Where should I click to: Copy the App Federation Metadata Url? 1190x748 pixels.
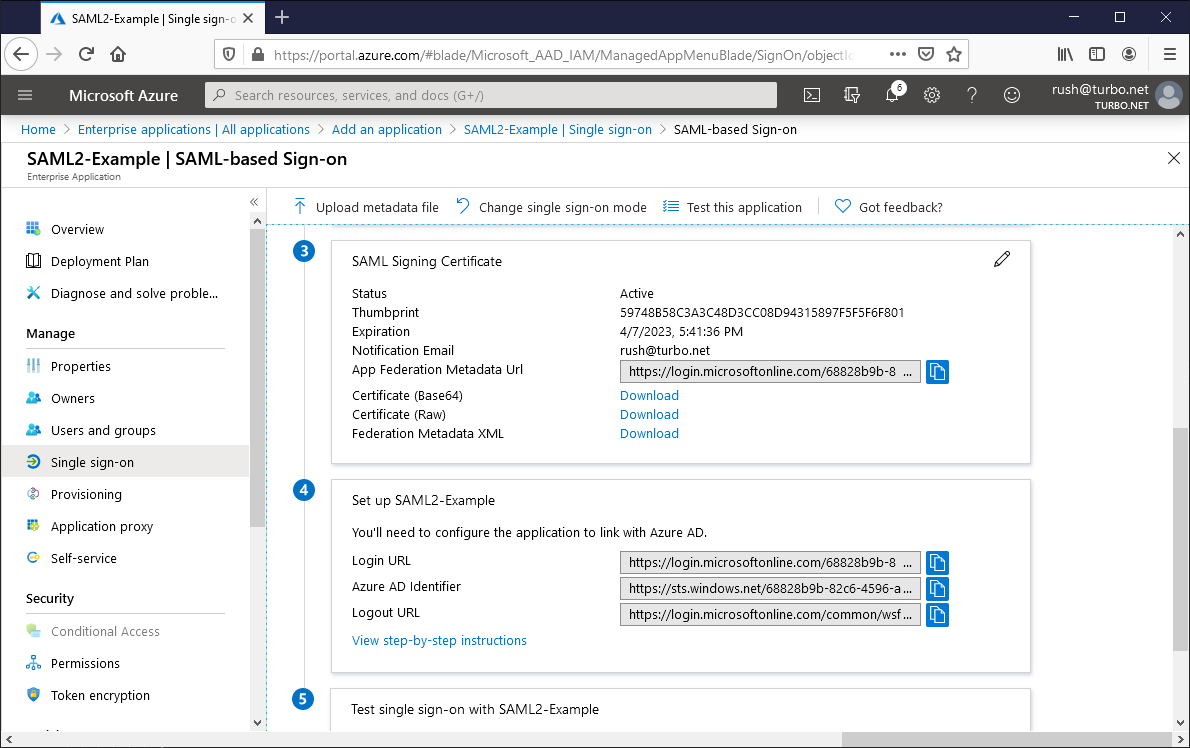pyautogui.click(x=937, y=371)
